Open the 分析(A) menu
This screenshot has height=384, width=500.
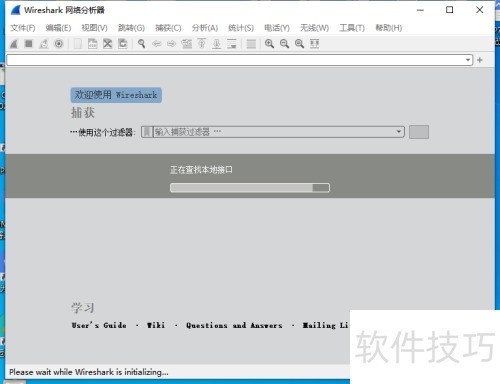tap(205, 28)
